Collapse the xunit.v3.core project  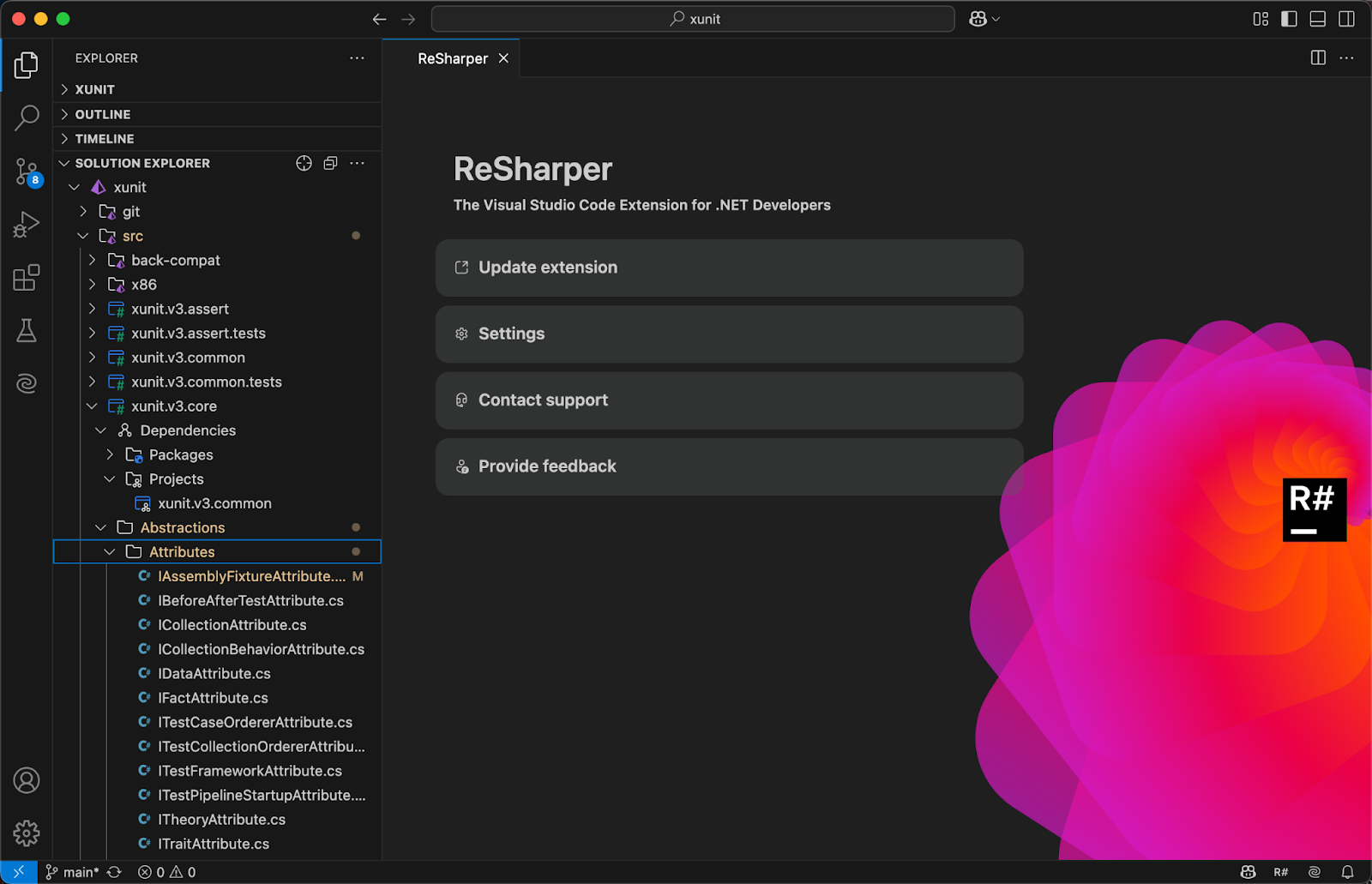tap(92, 406)
